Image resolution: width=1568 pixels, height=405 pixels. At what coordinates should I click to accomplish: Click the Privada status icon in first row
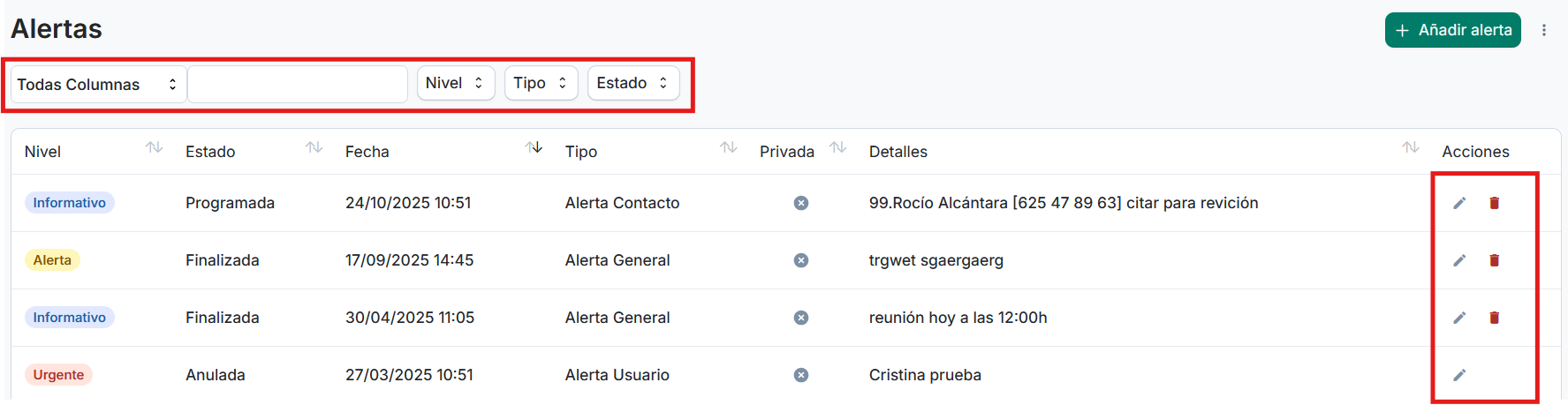(x=801, y=203)
